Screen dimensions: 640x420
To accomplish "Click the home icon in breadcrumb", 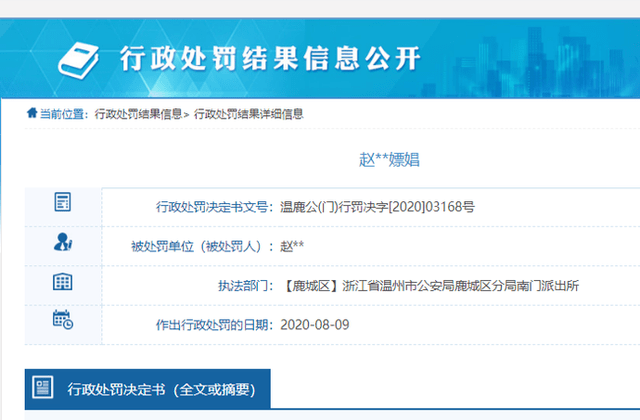I will coord(32,113).
